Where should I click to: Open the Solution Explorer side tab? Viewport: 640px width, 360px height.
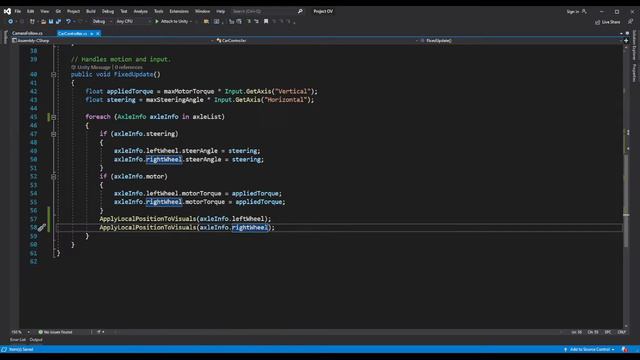(634, 45)
